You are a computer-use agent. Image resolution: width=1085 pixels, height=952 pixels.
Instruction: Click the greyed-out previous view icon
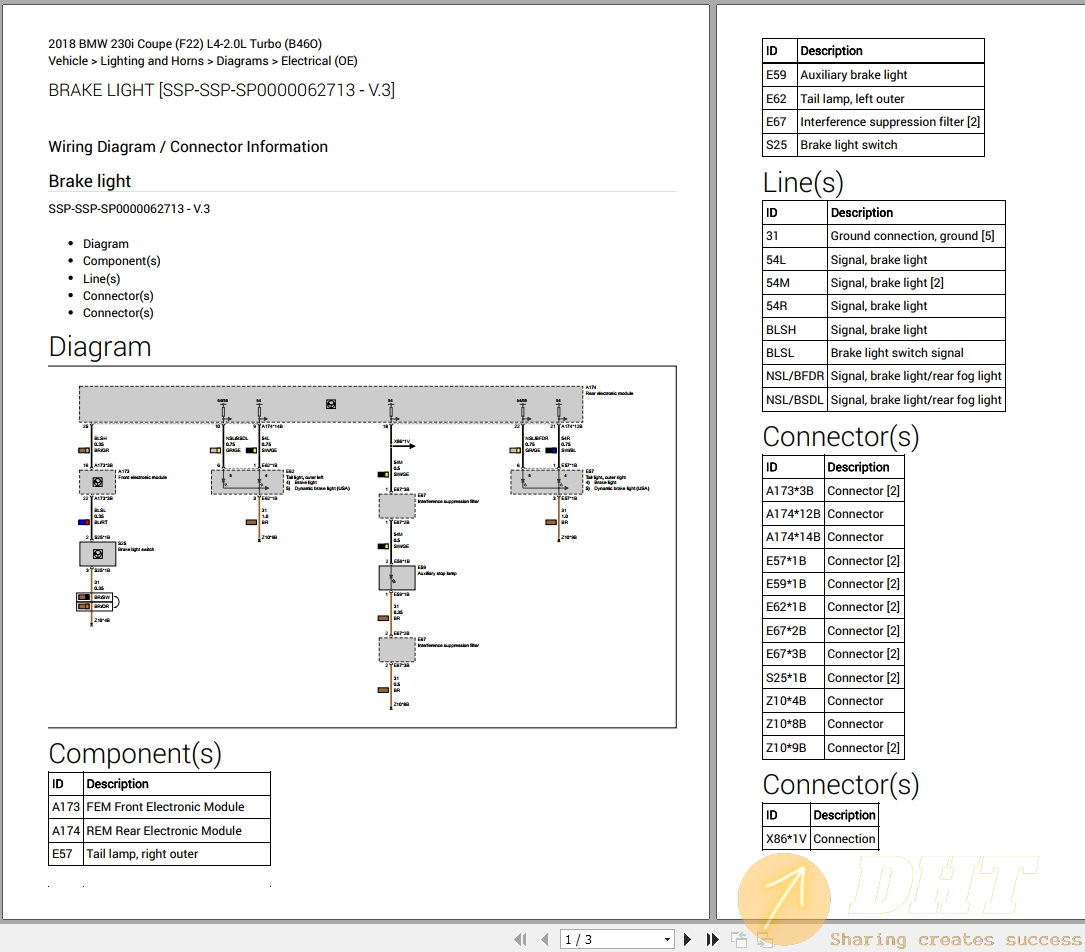point(739,940)
